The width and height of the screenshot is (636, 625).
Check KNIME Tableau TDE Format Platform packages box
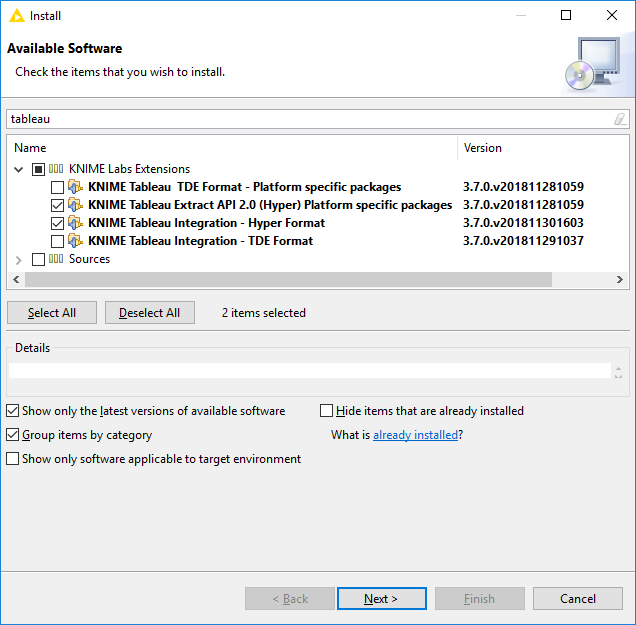click(57, 187)
